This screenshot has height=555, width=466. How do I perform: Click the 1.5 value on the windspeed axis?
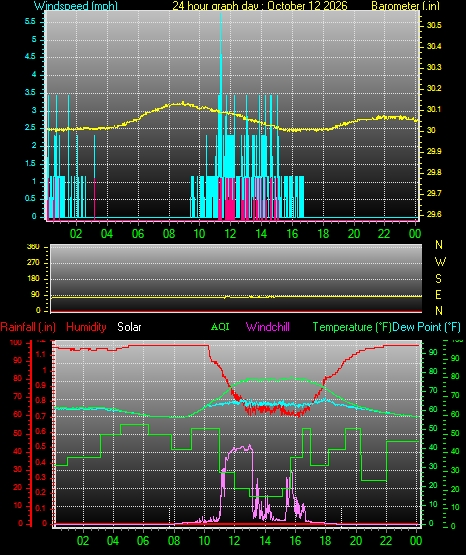30,163
